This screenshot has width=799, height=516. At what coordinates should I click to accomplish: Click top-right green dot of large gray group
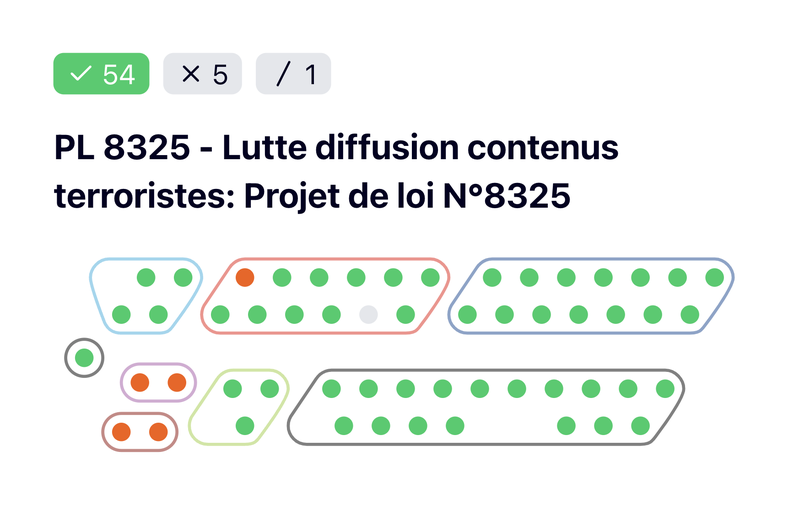click(665, 389)
